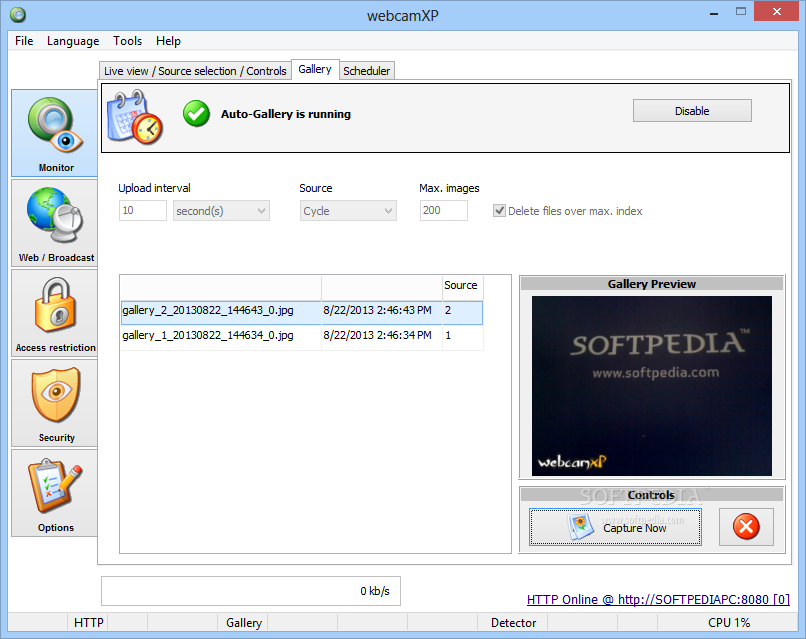Switch to Live view / Source selection tab
The width and height of the screenshot is (806, 639).
[x=195, y=71]
